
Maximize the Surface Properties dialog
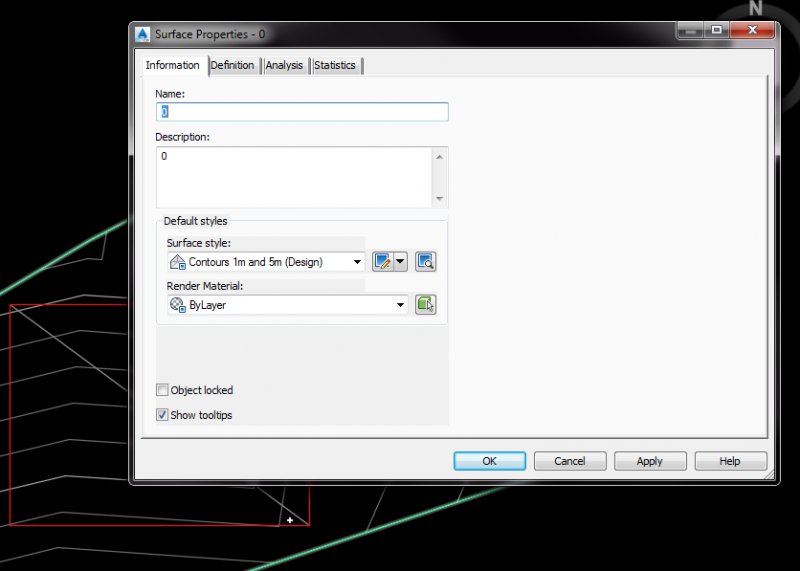pyautogui.click(x=717, y=30)
